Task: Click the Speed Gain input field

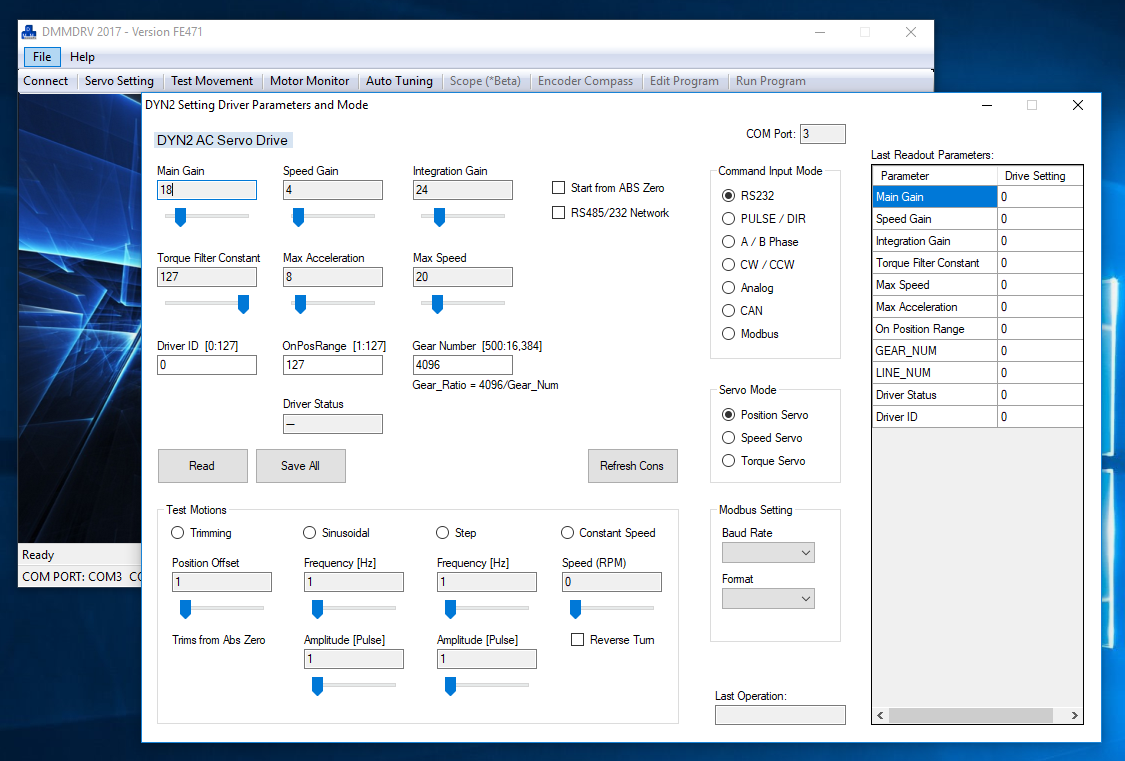Action: (x=333, y=190)
